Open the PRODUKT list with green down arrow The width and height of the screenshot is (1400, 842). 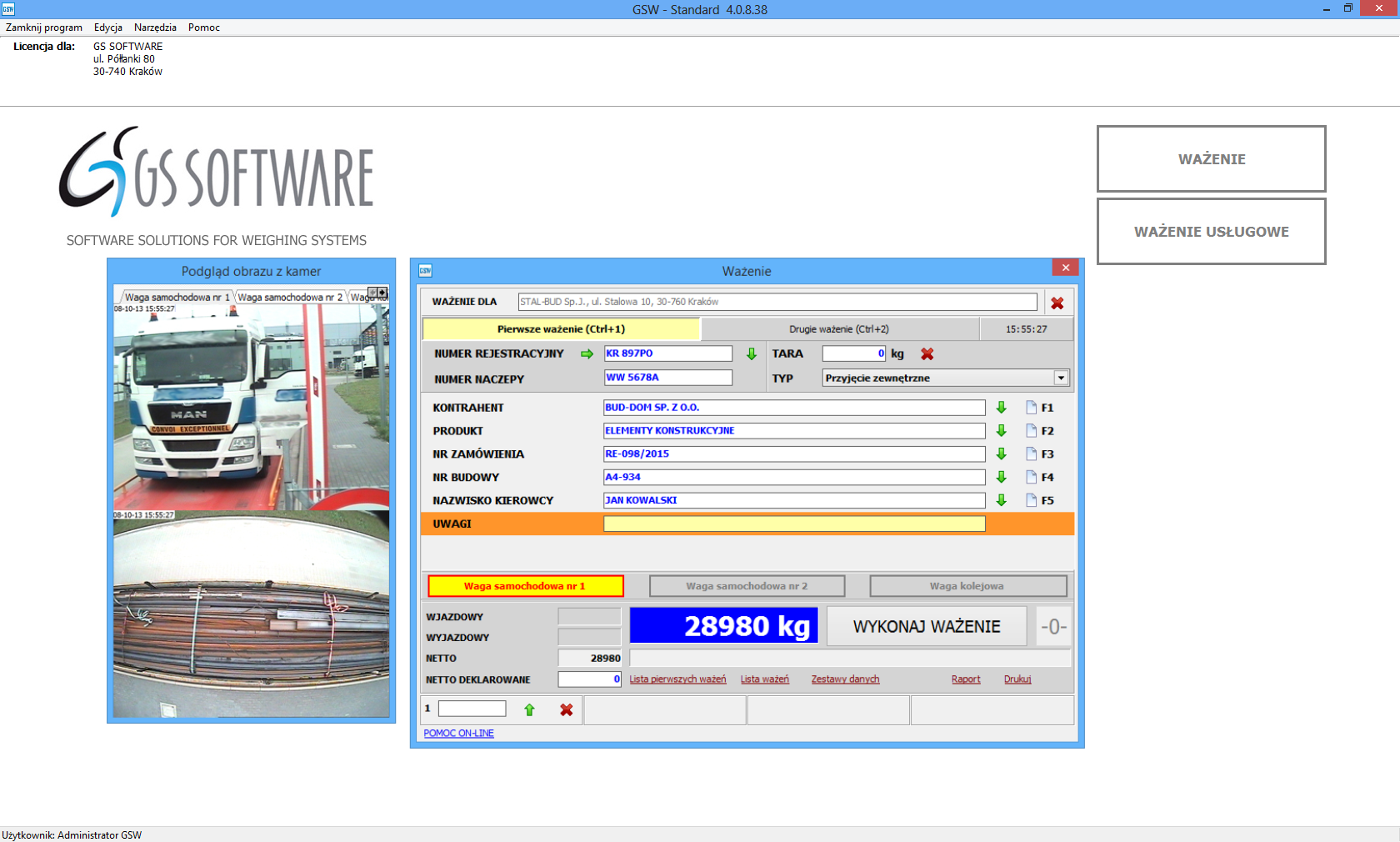(x=1002, y=431)
